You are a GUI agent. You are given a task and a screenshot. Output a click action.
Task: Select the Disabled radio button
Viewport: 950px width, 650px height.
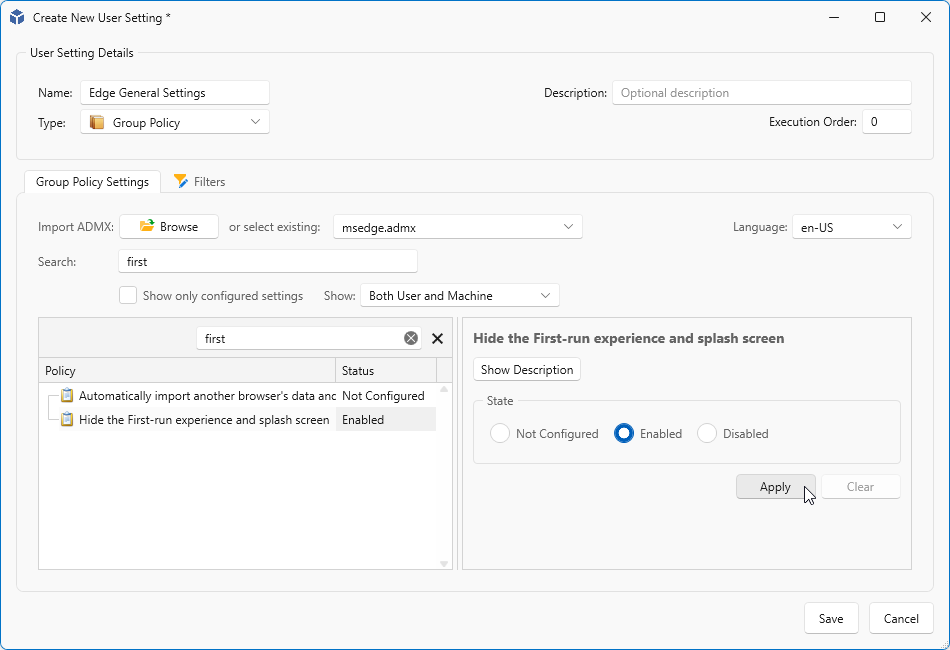click(707, 433)
